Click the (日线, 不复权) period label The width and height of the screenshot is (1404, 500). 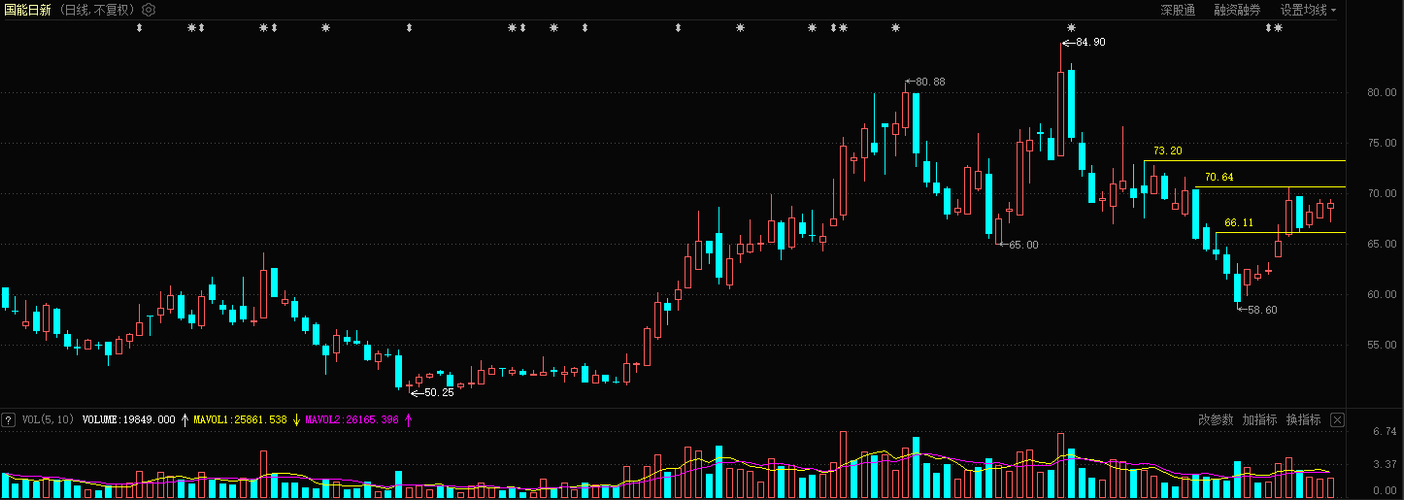pyautogui.click(x=97, y=10)
